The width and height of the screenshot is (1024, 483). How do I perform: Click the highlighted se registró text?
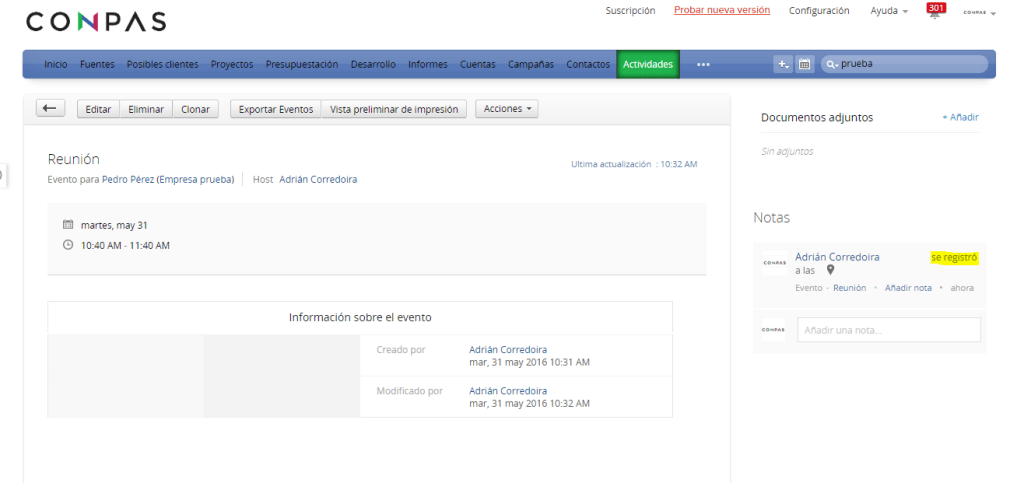click(954, 258)
